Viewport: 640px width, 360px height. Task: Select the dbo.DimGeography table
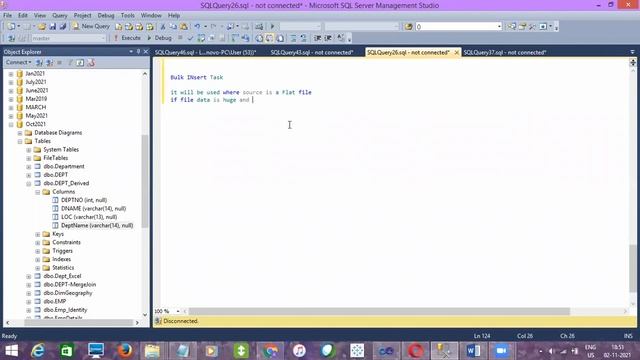(x=68, y=293)
